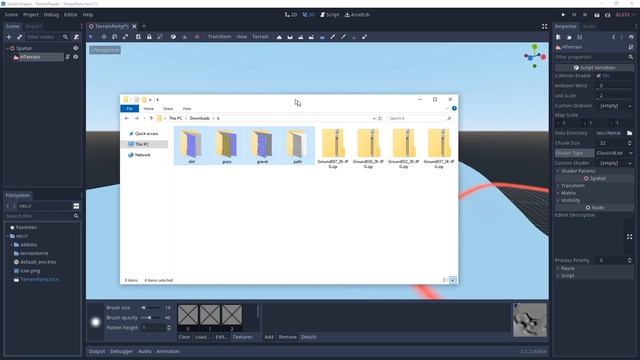The image size is (640, 360).
Task: Adjust the Brush opacity slider
Action: point(150,318)
